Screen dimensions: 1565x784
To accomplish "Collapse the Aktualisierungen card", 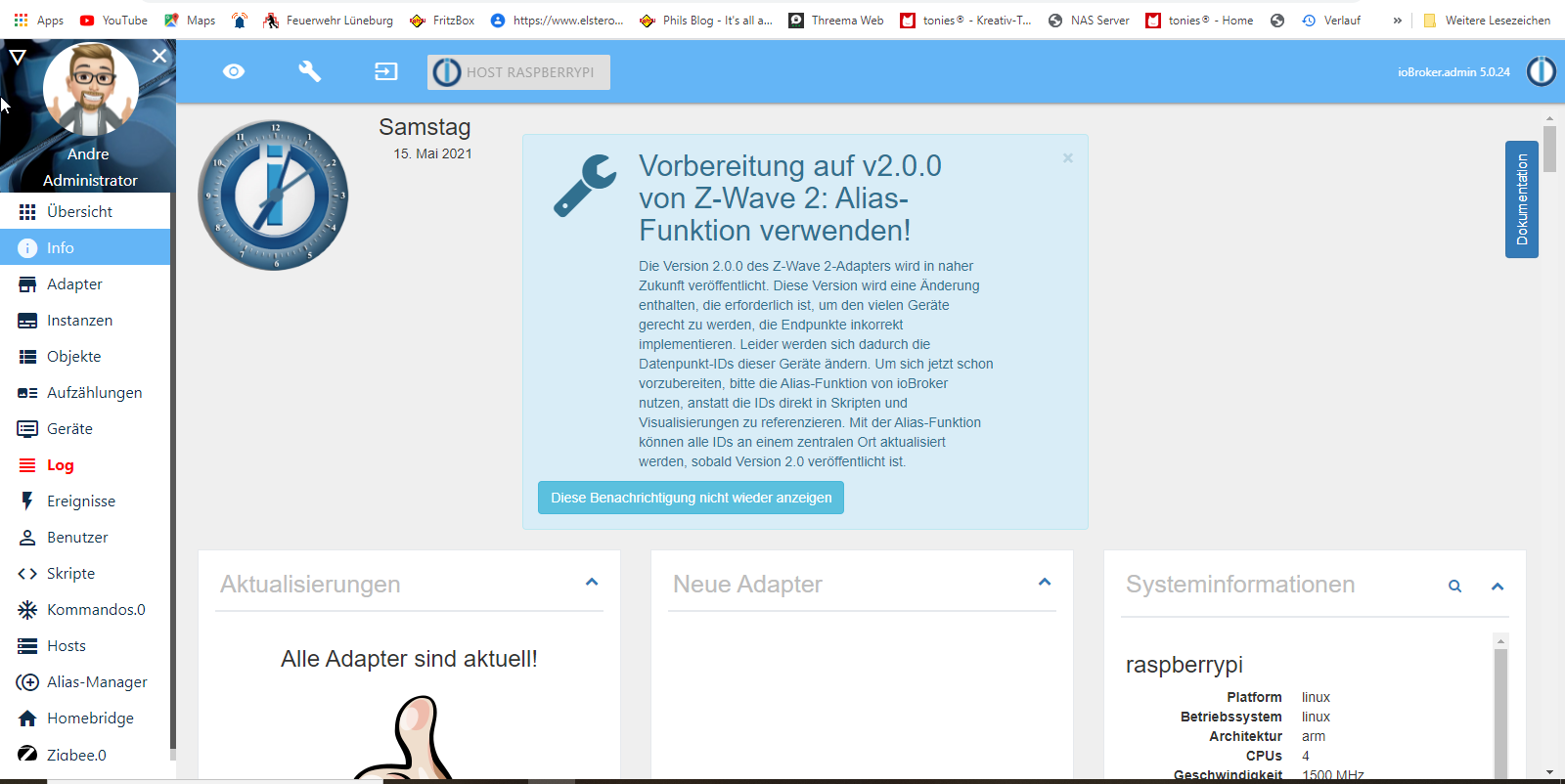I will (592, 582).
